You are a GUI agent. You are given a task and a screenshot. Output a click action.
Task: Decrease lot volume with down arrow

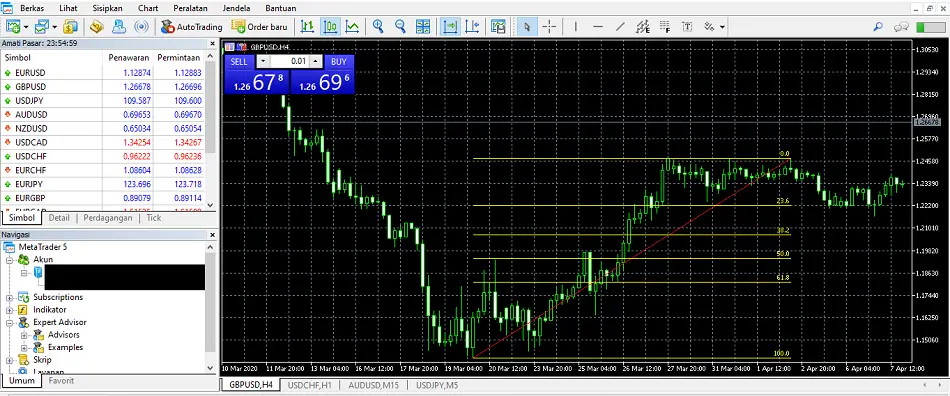coord(262,61)
